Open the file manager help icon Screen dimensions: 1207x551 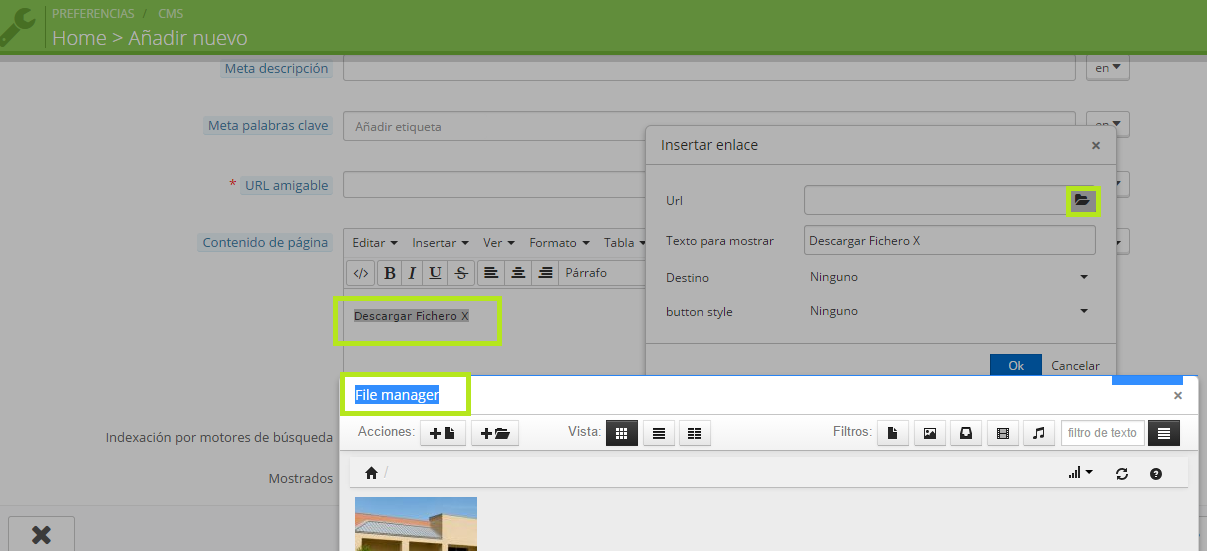click(x=1156, y=473)
